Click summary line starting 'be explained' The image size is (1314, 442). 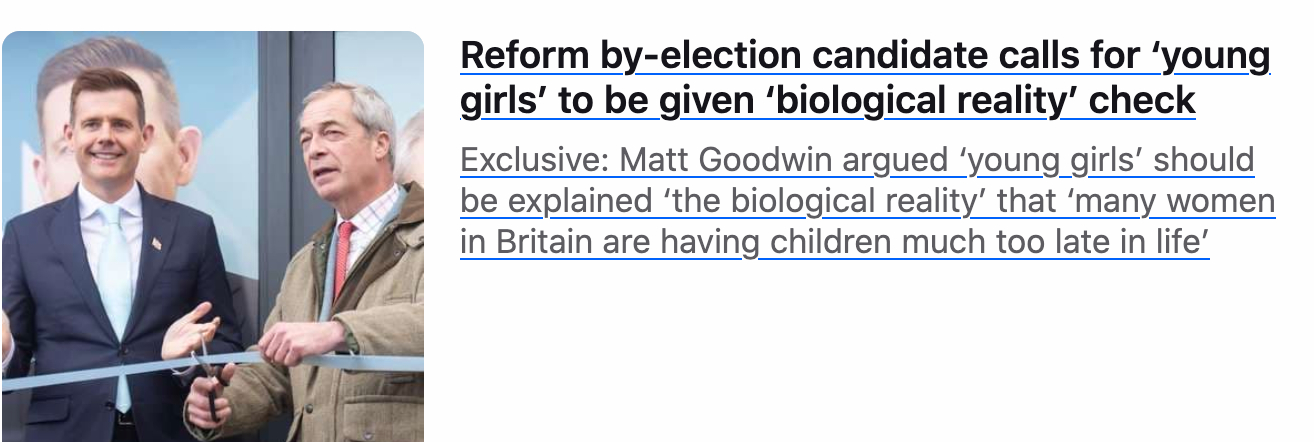(867, 201)
